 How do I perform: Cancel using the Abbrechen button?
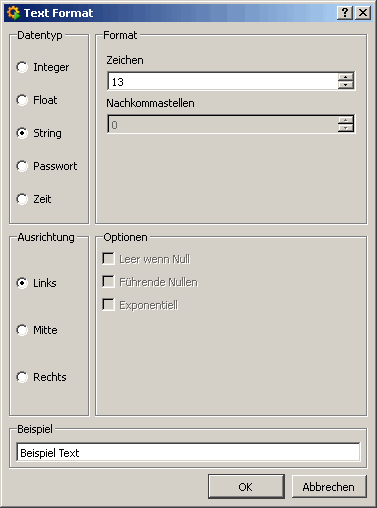tap(329, 487)
